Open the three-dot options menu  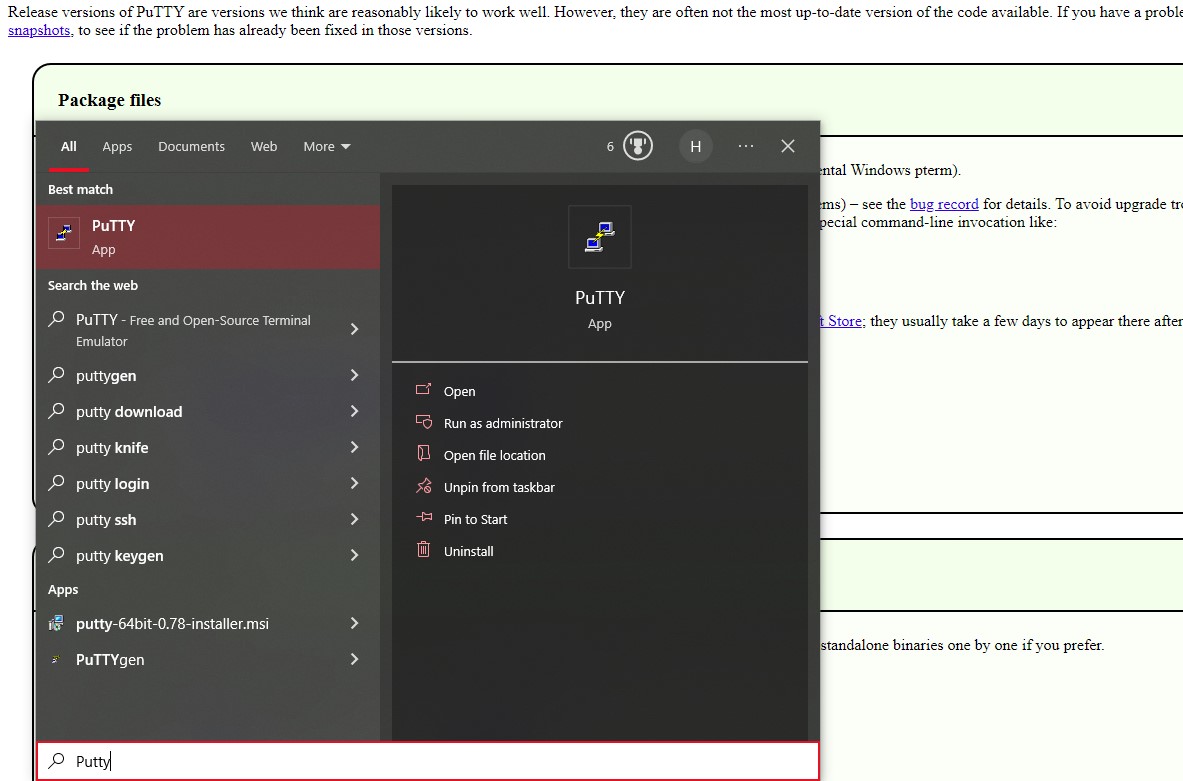tap(746, 146)
